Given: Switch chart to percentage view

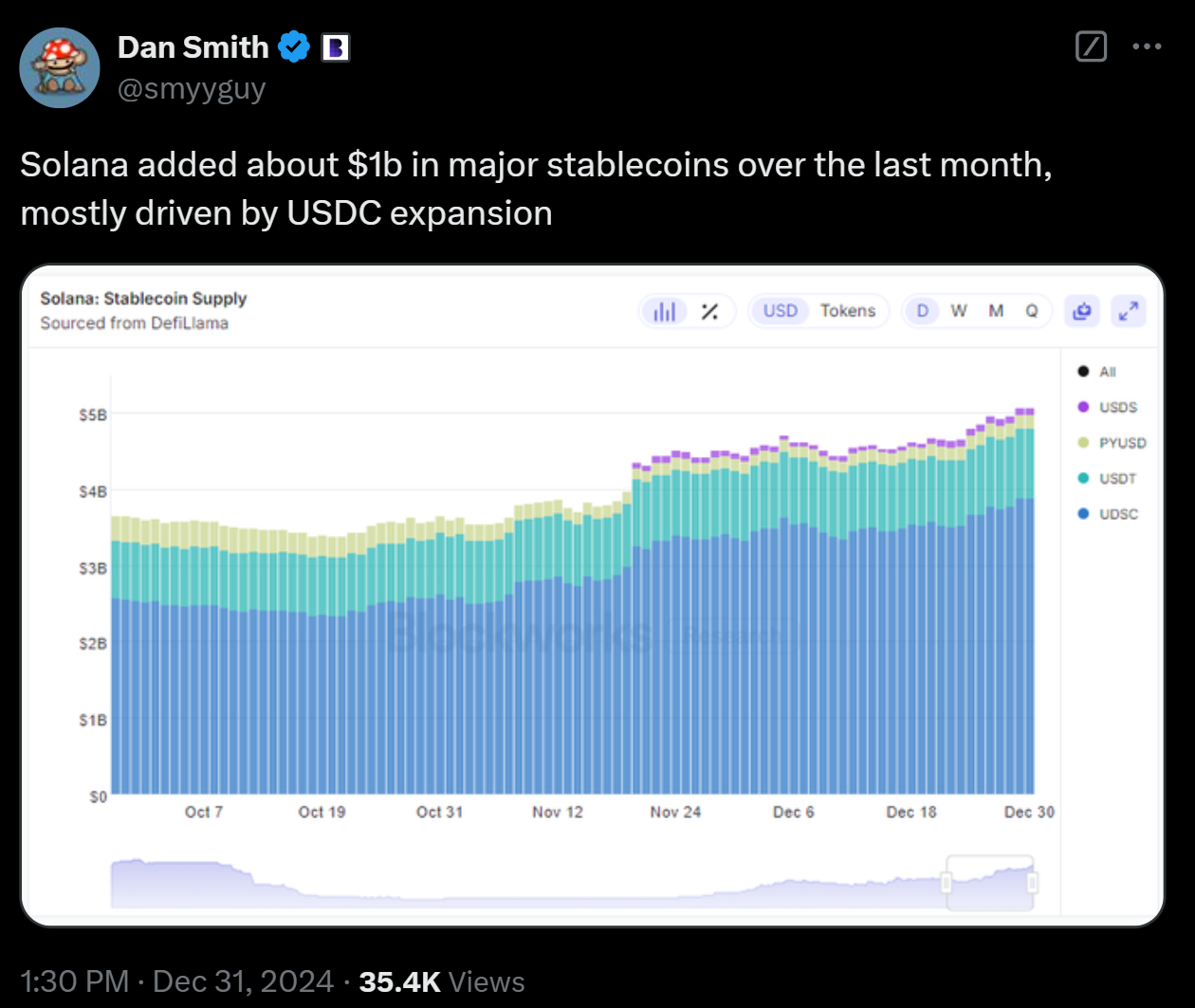Looking at the screenshot, I should coord(709,311).
